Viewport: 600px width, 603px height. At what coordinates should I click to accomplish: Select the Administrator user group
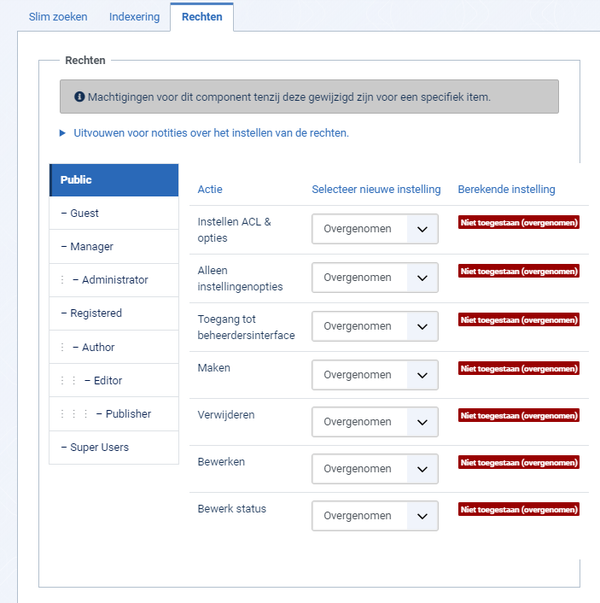pos(114,280)
